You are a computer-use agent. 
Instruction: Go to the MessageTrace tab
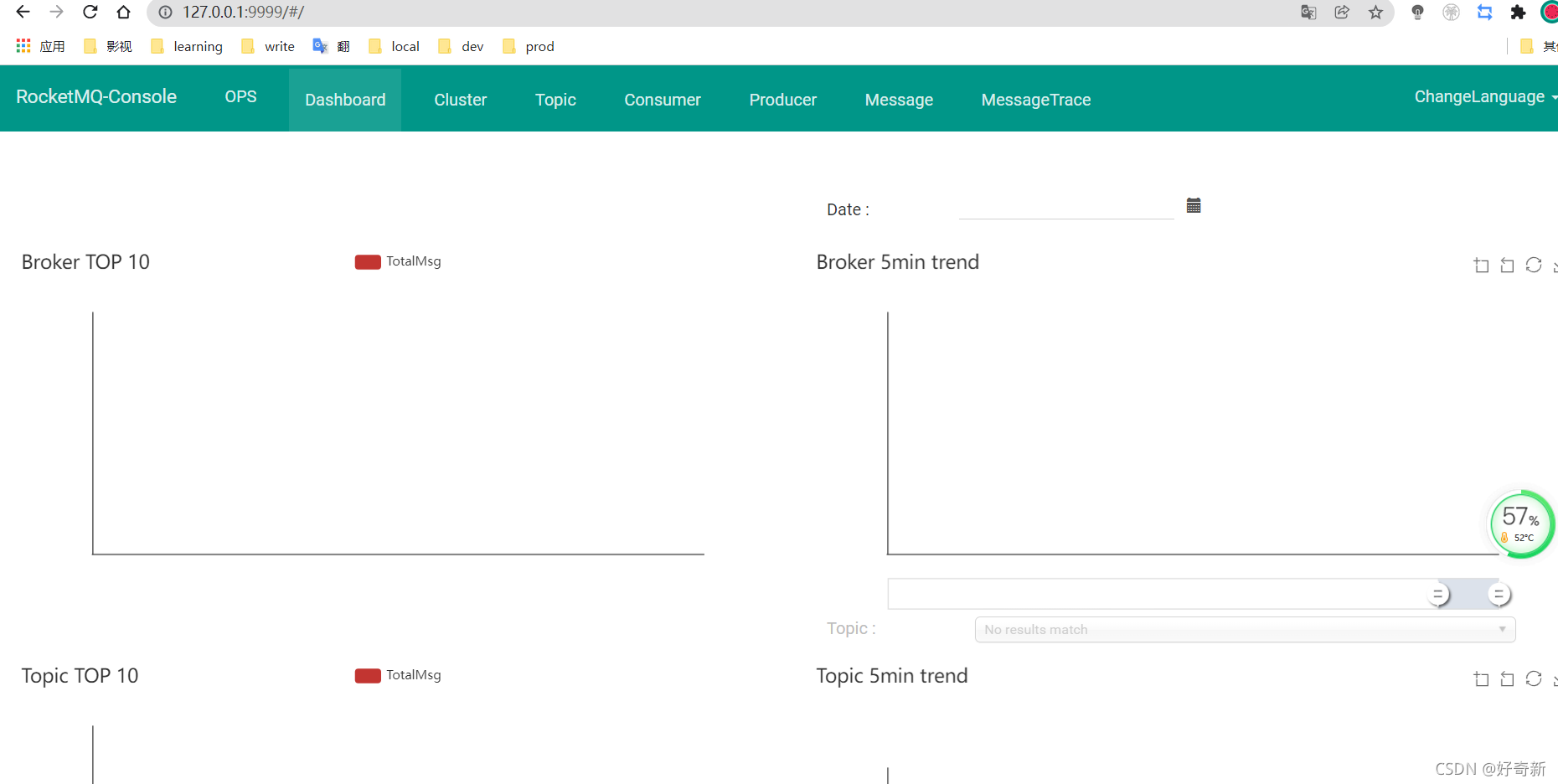tap(1036, 100)
